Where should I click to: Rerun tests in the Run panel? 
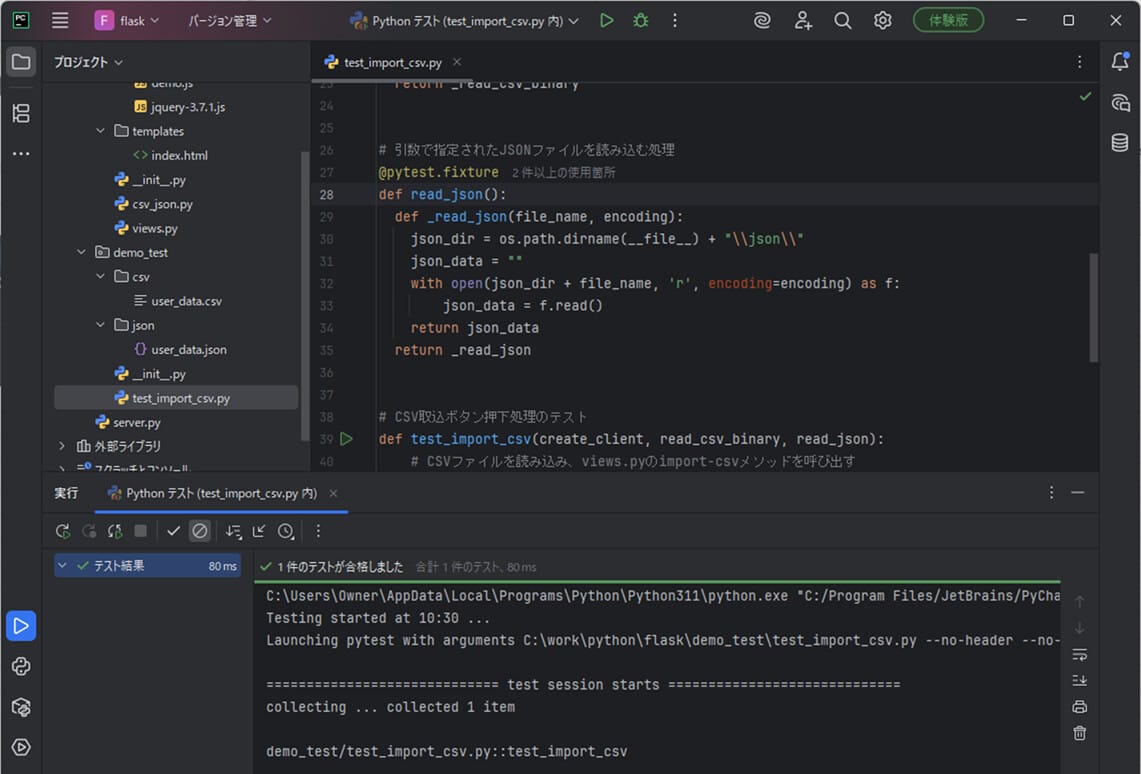point(63,531)
